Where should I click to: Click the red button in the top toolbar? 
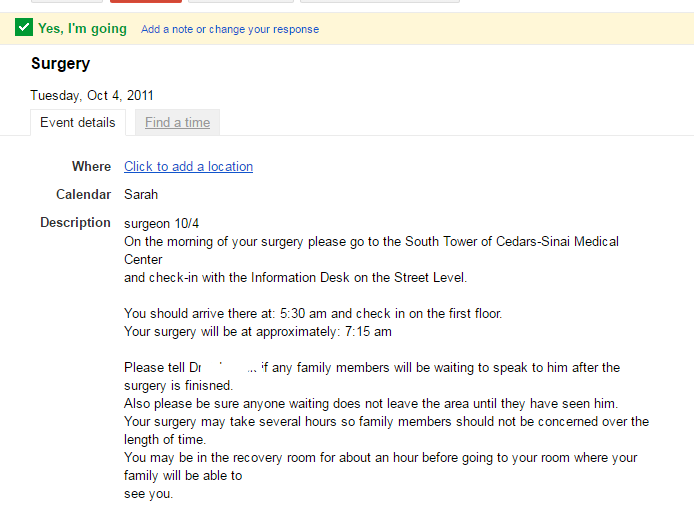(146, 1)
